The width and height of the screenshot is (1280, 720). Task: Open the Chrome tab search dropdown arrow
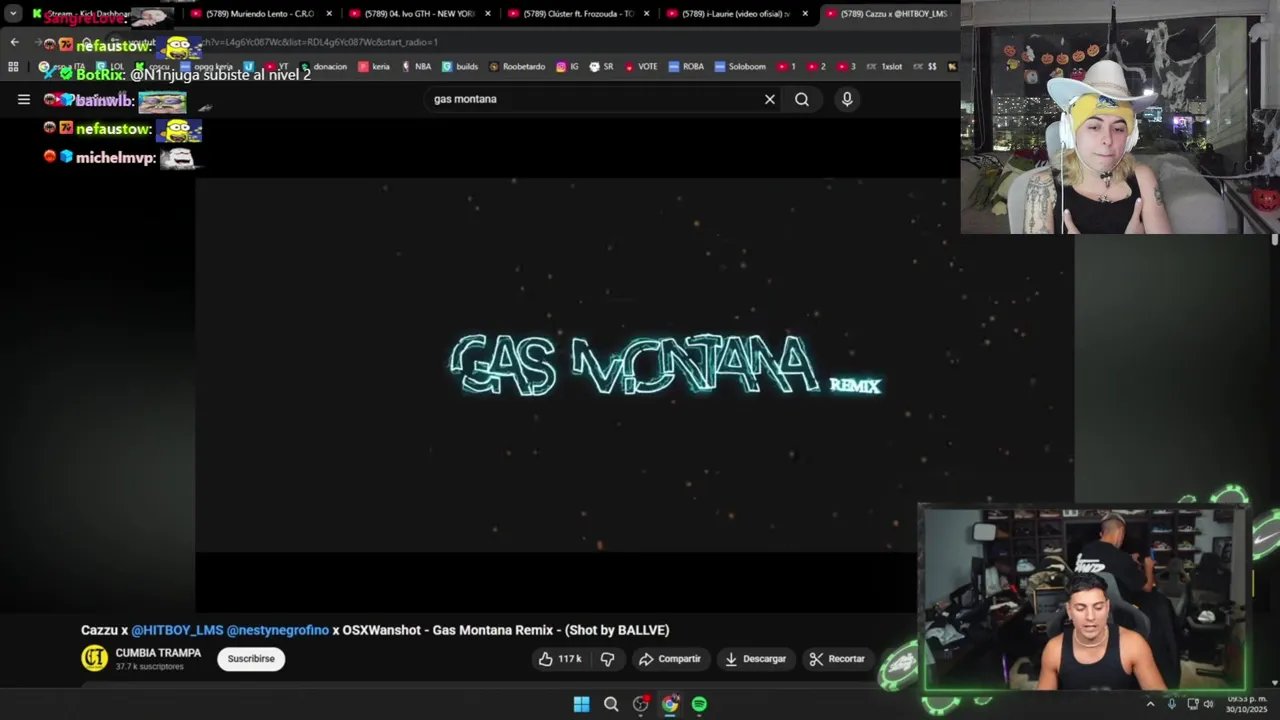click(13, 14)
